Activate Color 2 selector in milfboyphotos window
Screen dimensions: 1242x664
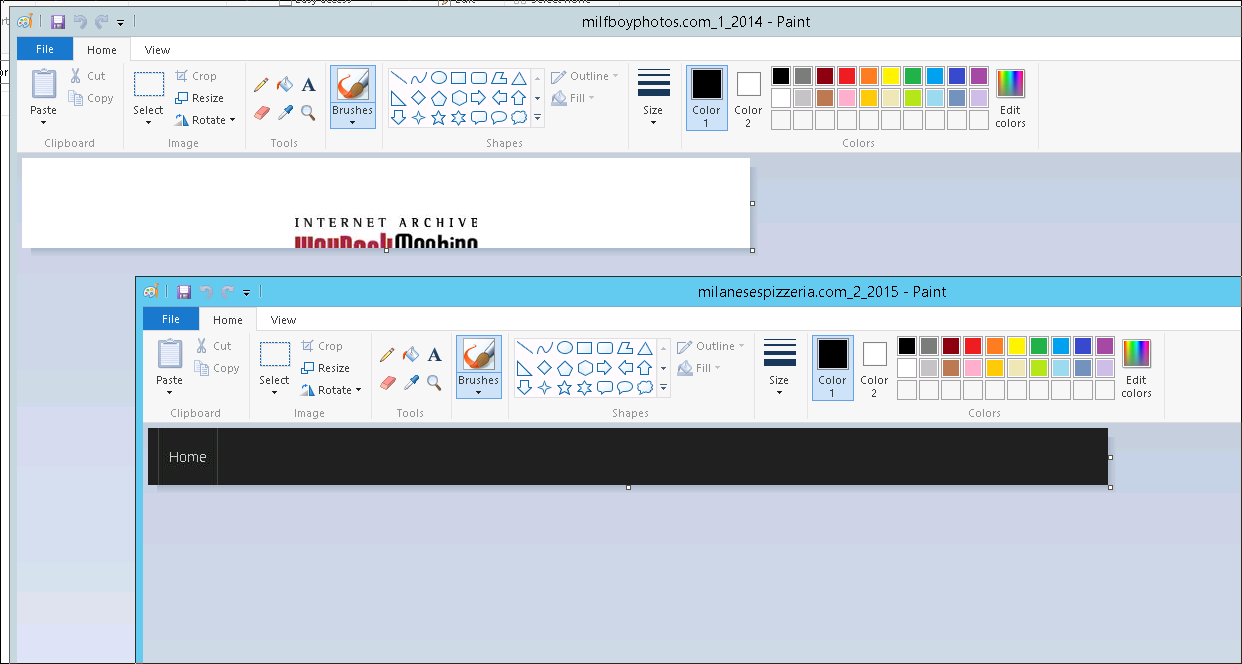748,98
